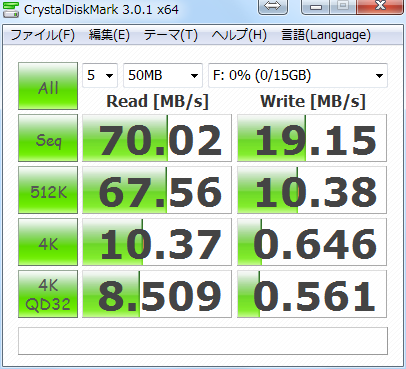
Task: Start the 4K benchmark test
Action: coord(48,242)
